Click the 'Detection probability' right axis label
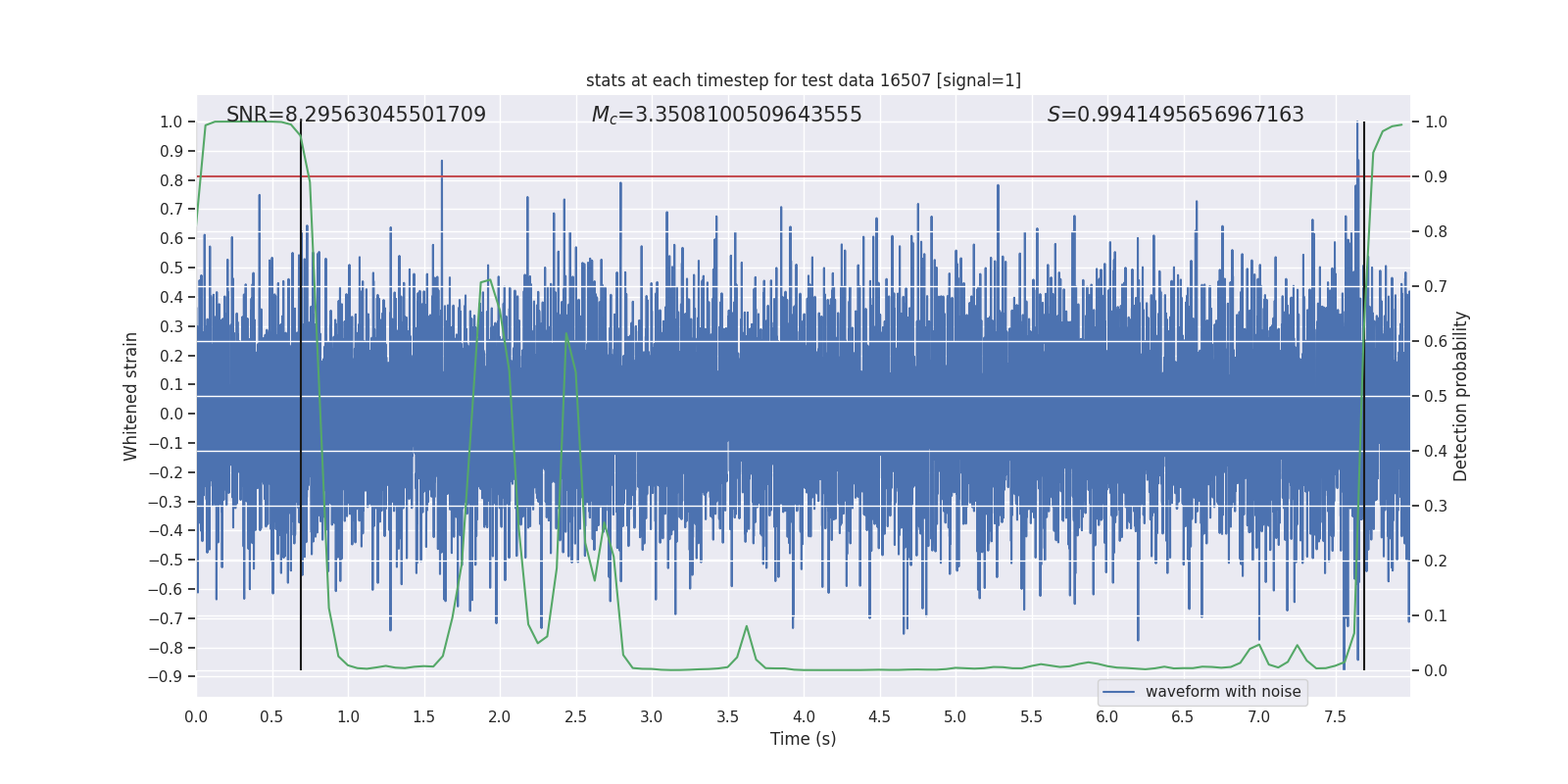The image size is (1568, 784). click(x=1461, y=396)
